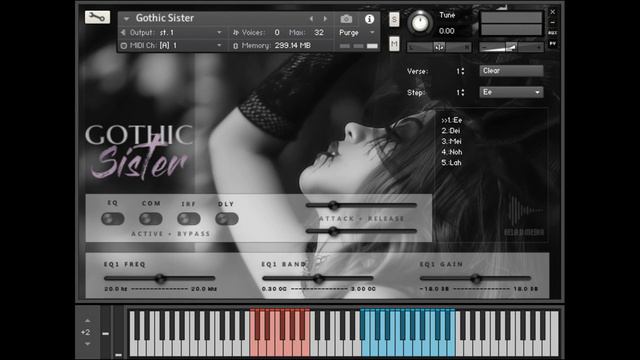Go to the previous instrument arrow

tap(311, 19)
